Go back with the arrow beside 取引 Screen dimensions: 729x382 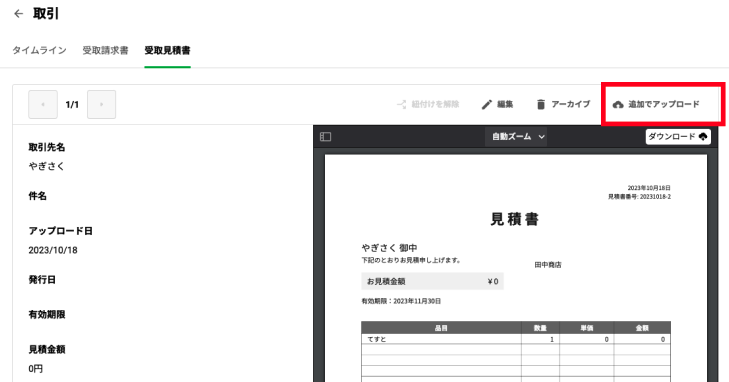coord(18,14)
